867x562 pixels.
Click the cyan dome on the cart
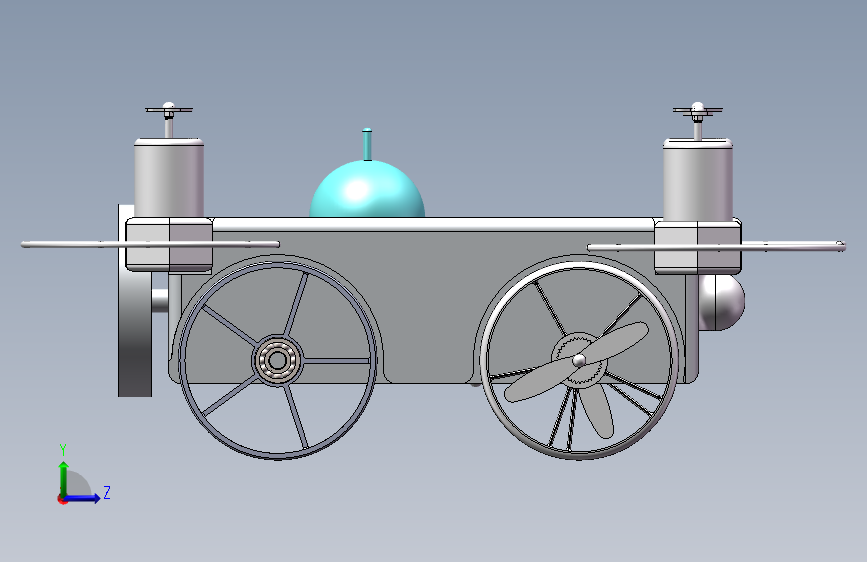coord(367,189)
